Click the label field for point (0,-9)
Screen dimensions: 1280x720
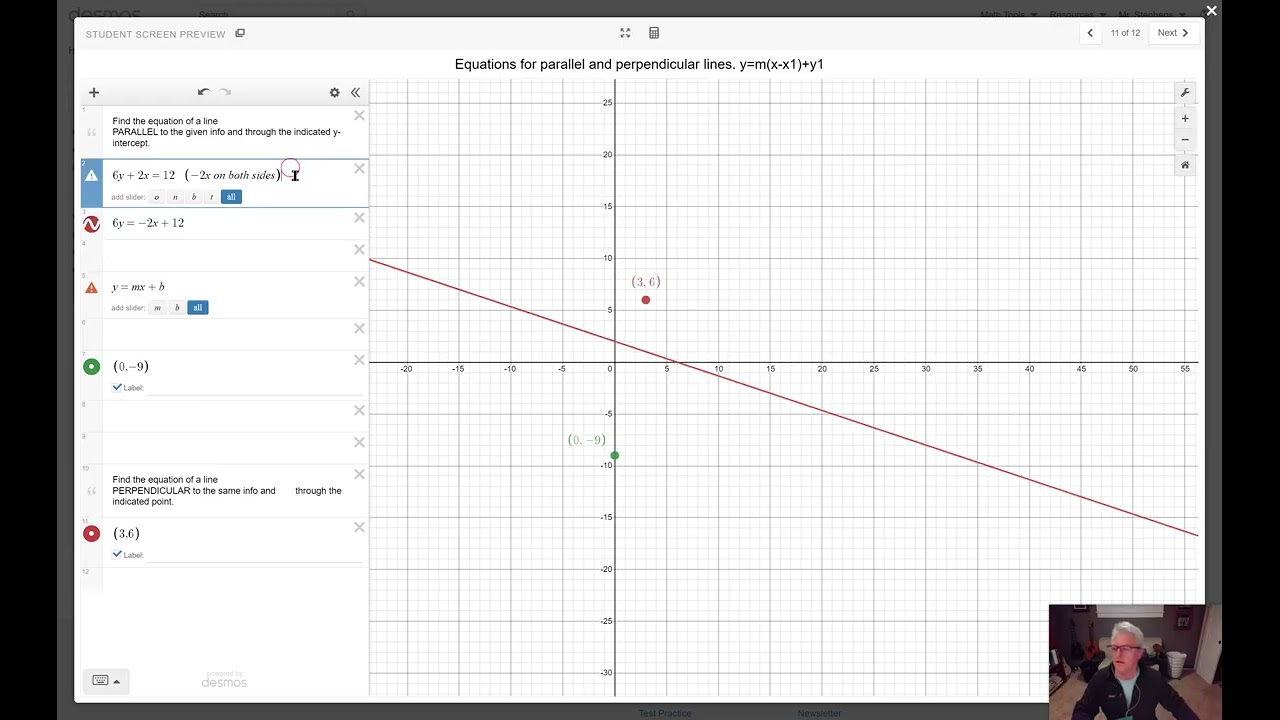click(255, 388)
